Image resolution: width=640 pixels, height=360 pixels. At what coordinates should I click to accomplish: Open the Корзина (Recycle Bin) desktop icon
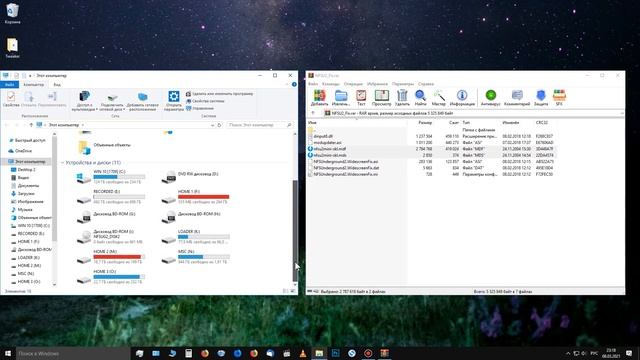(x=12, y=13)
